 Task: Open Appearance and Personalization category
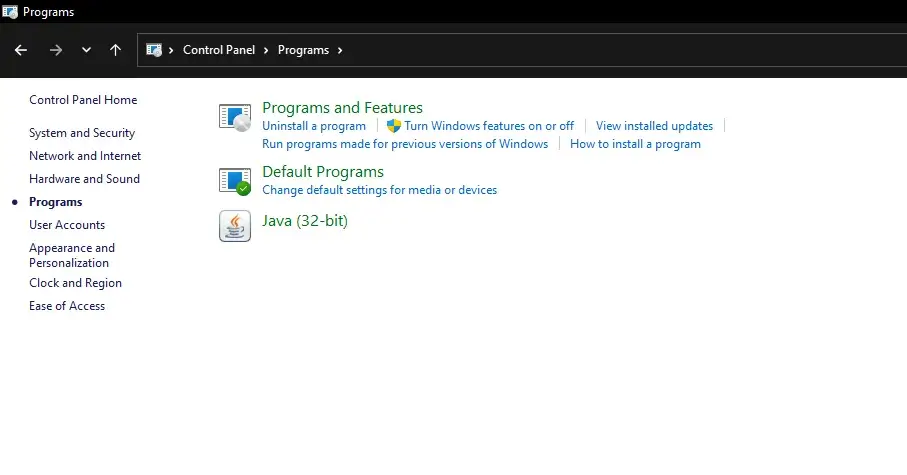click(x=72, y=255)
